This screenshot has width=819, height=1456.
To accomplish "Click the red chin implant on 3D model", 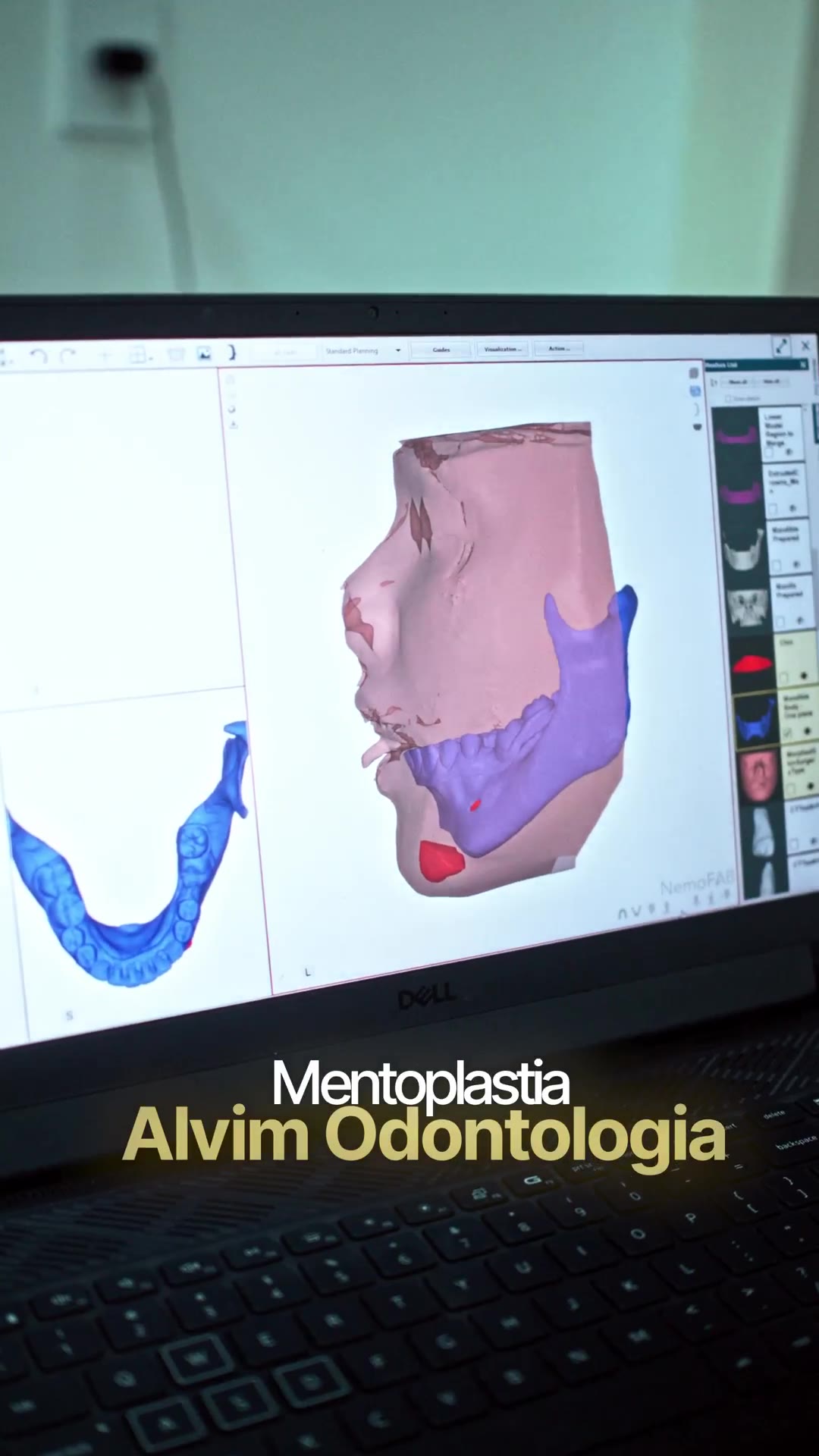I will 441,861.
